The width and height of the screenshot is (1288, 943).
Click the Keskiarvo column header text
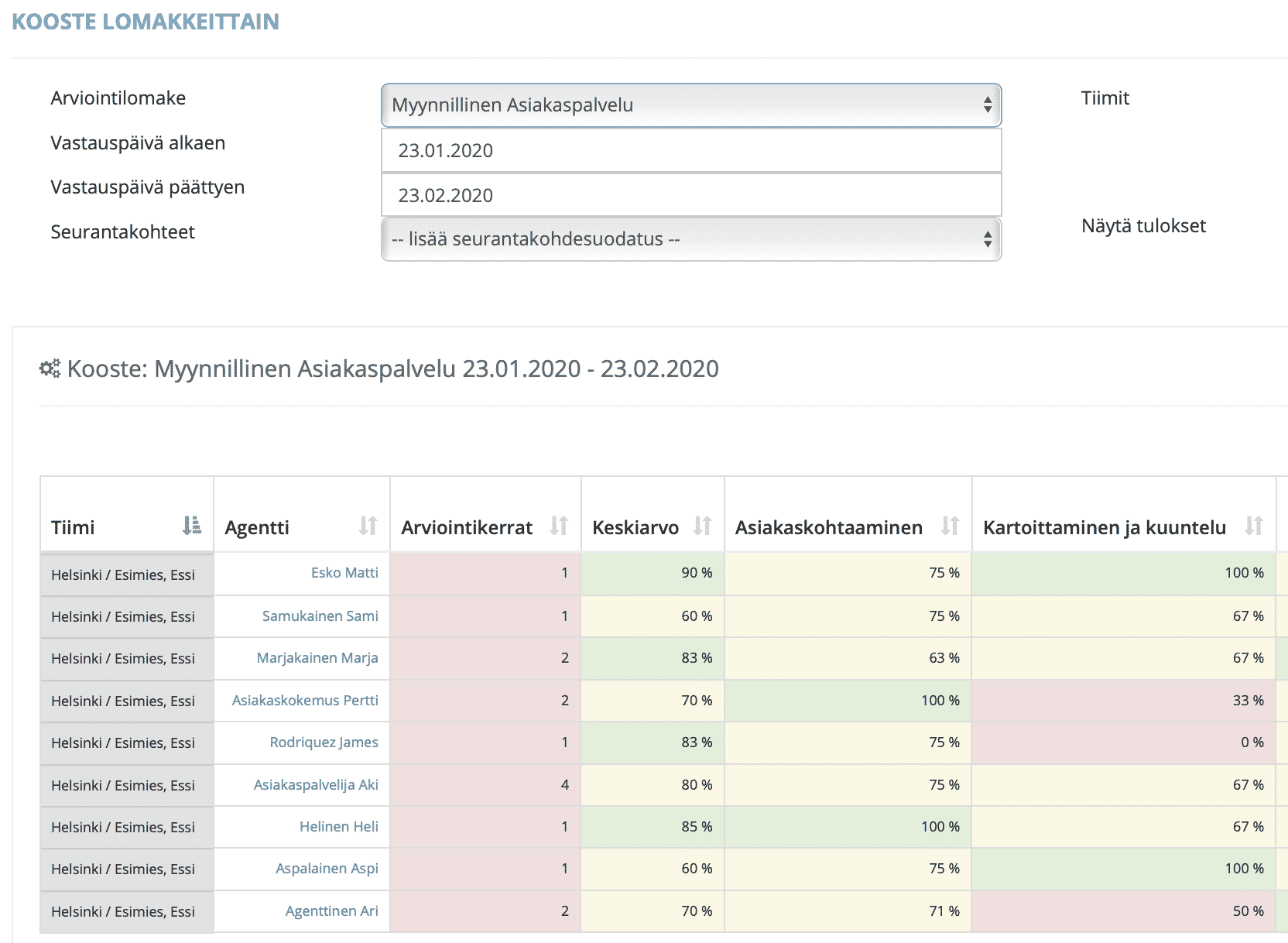[635, 527]
